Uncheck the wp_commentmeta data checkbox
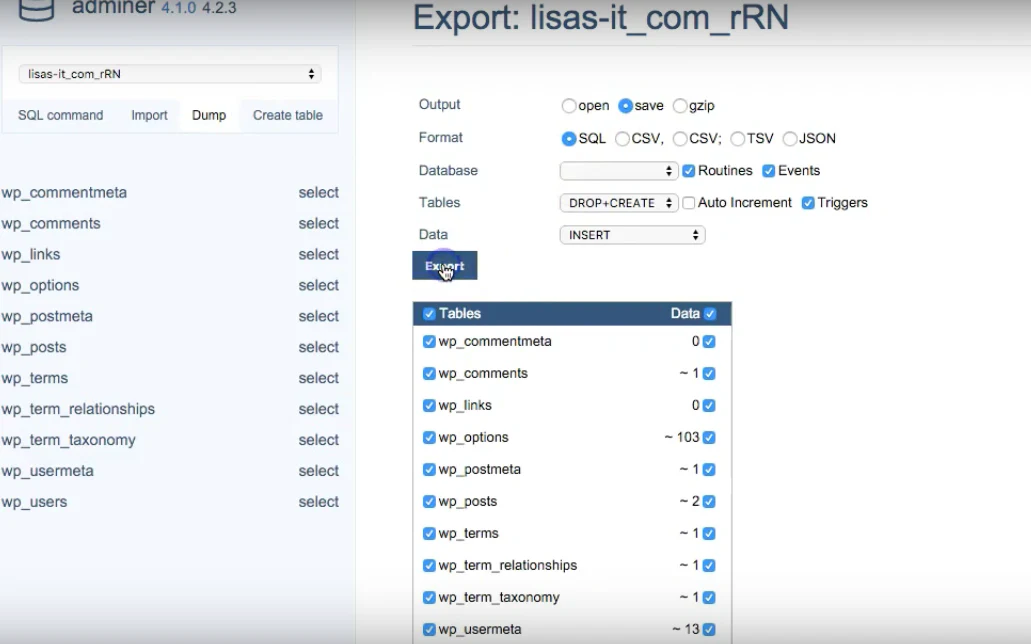The image size is (1031, 644). [x=709, y=341]
